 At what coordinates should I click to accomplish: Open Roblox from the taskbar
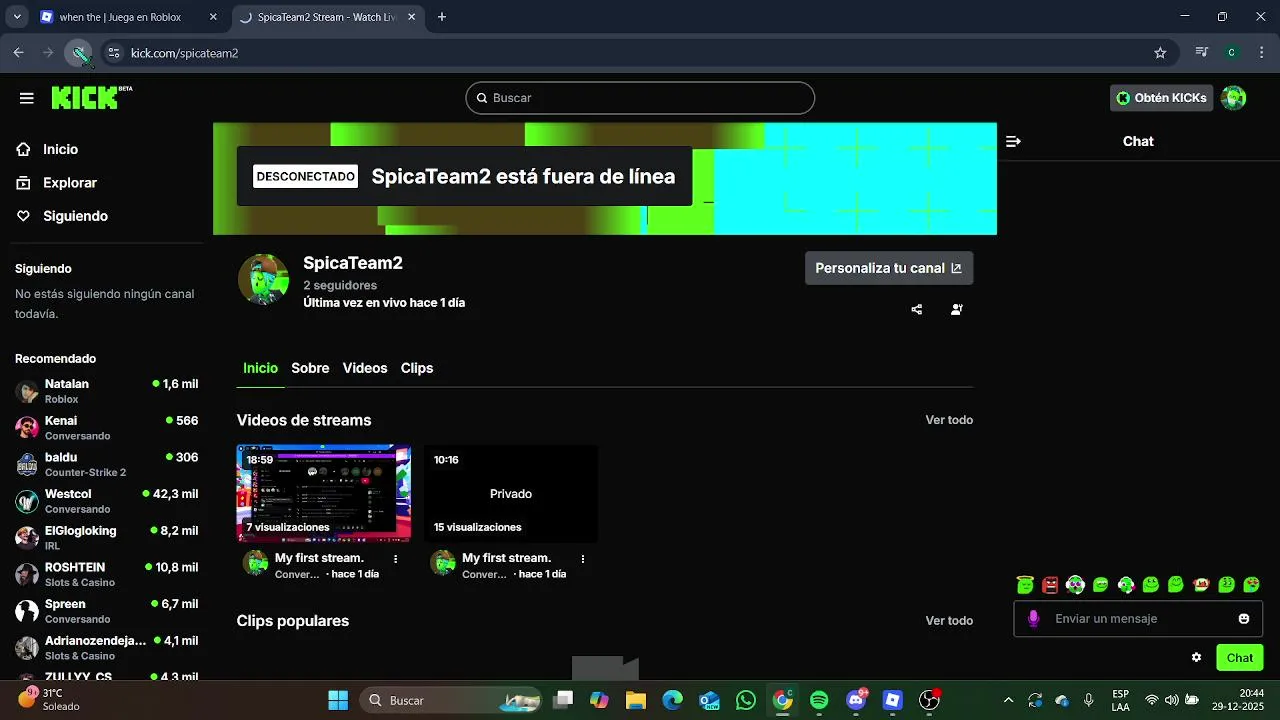[893, 700]
